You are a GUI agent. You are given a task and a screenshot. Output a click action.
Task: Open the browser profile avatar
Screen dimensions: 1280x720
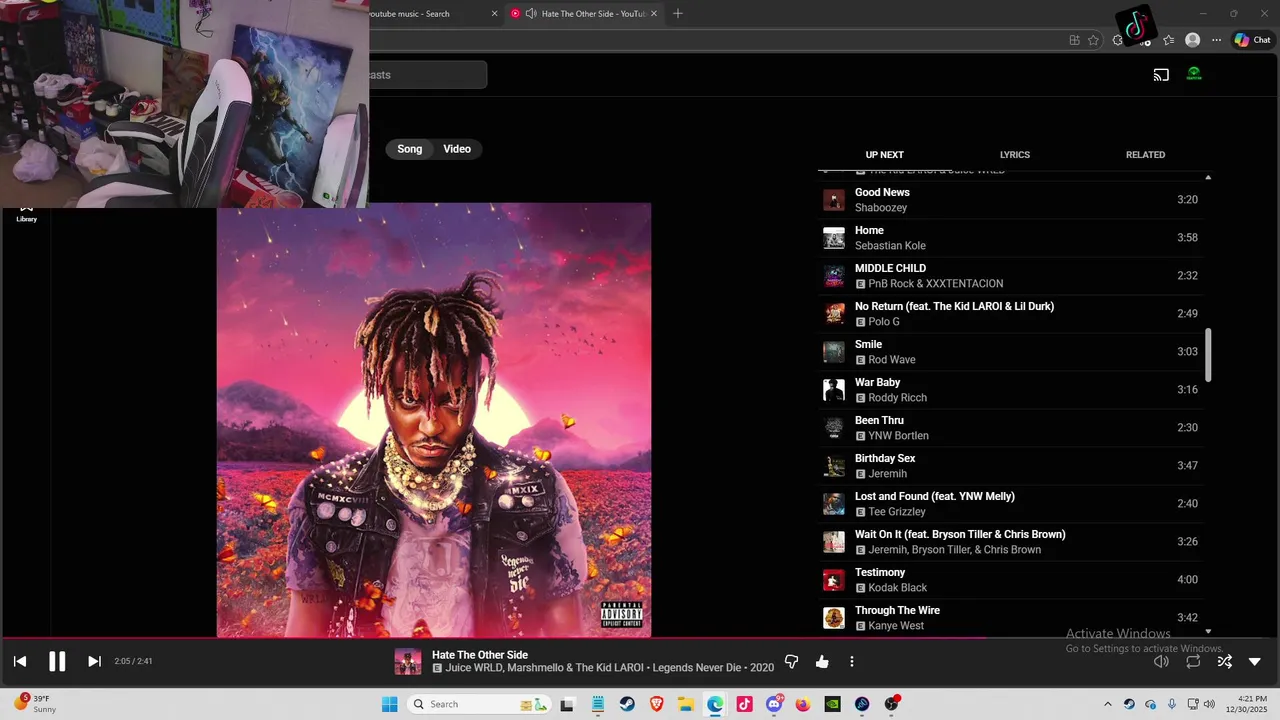[x=1192, y=40]
